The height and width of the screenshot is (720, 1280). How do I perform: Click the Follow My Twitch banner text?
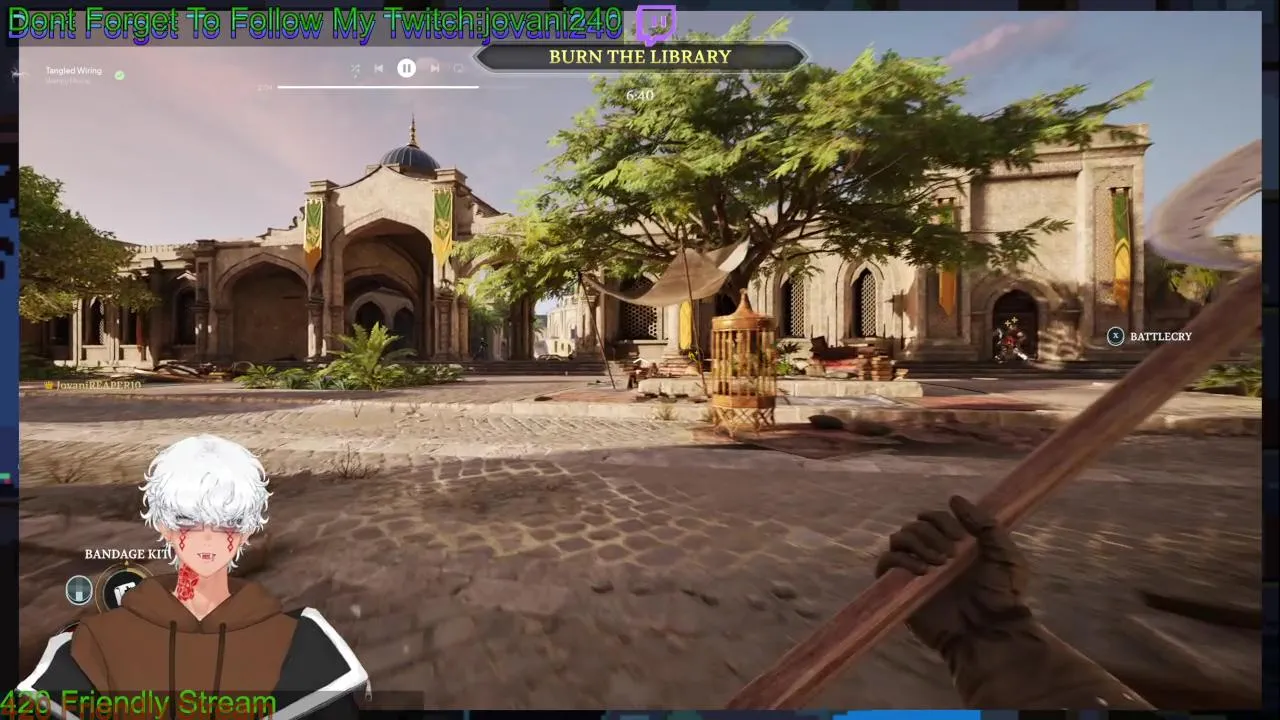[315, 23]
